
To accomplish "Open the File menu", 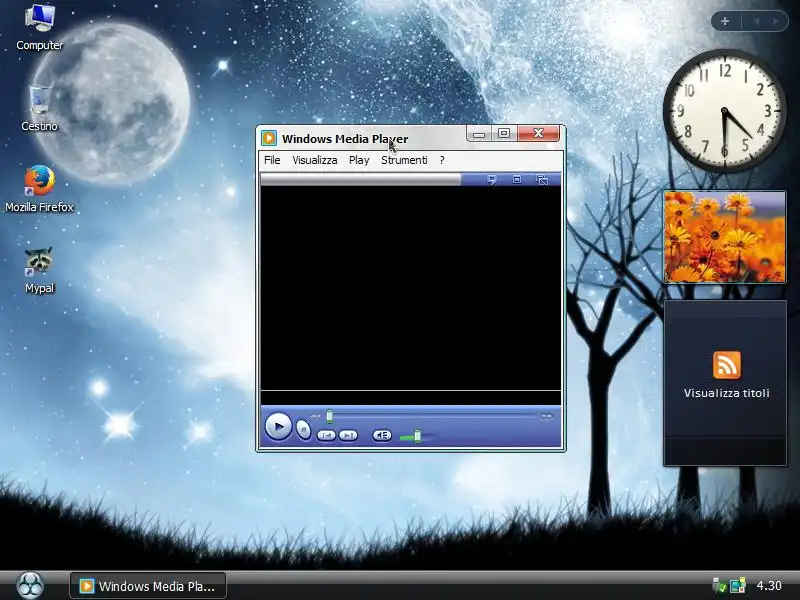I will point(272,160).
